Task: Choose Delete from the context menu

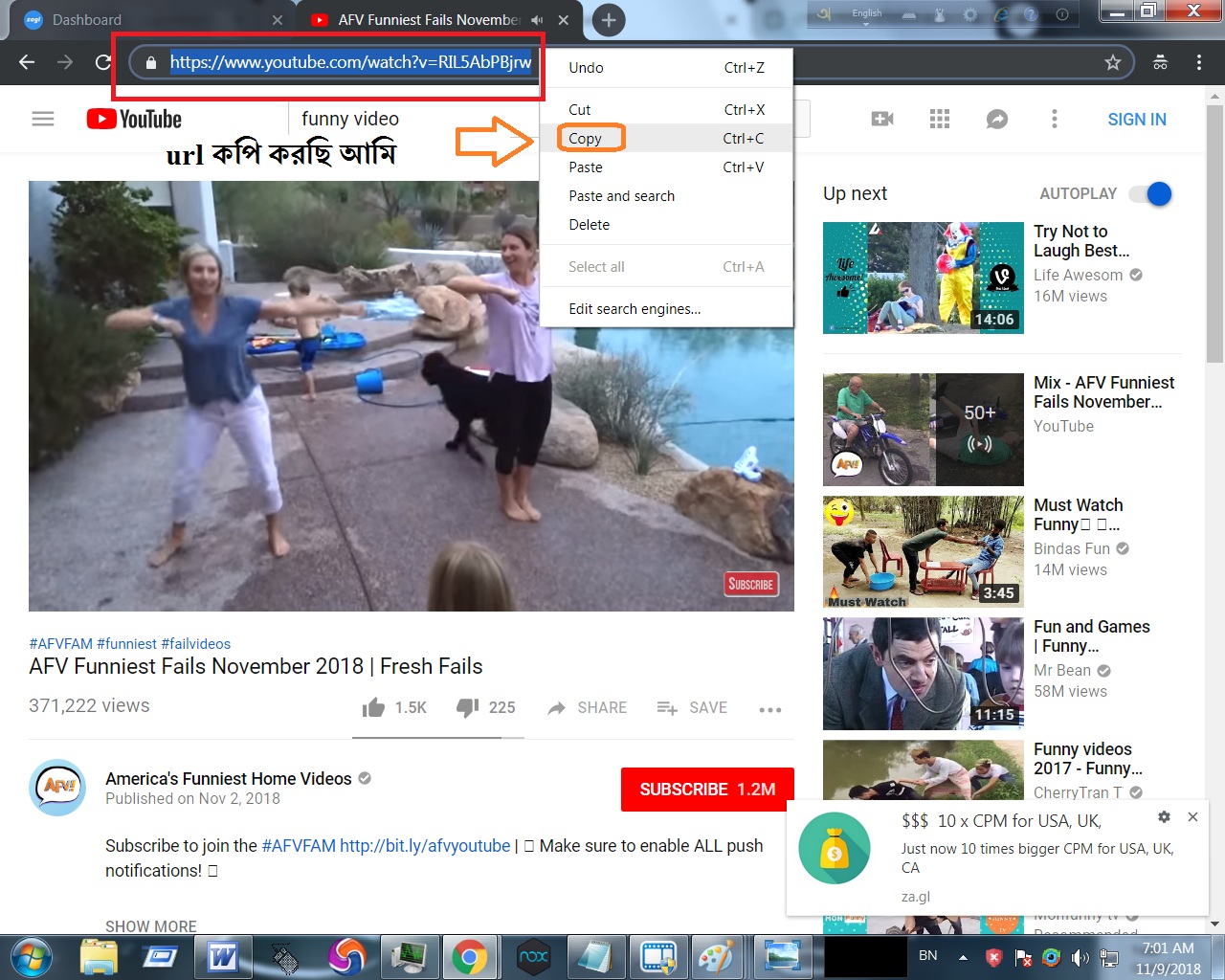Action: (x=666, y=225)
